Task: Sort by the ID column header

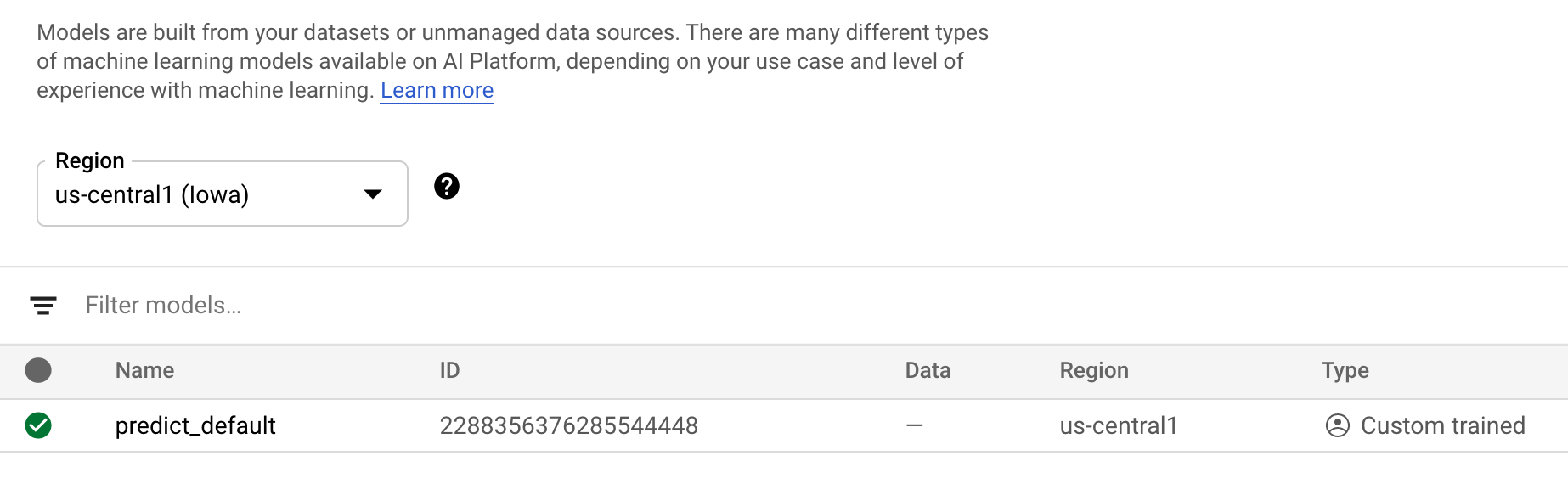Action: 449,370
